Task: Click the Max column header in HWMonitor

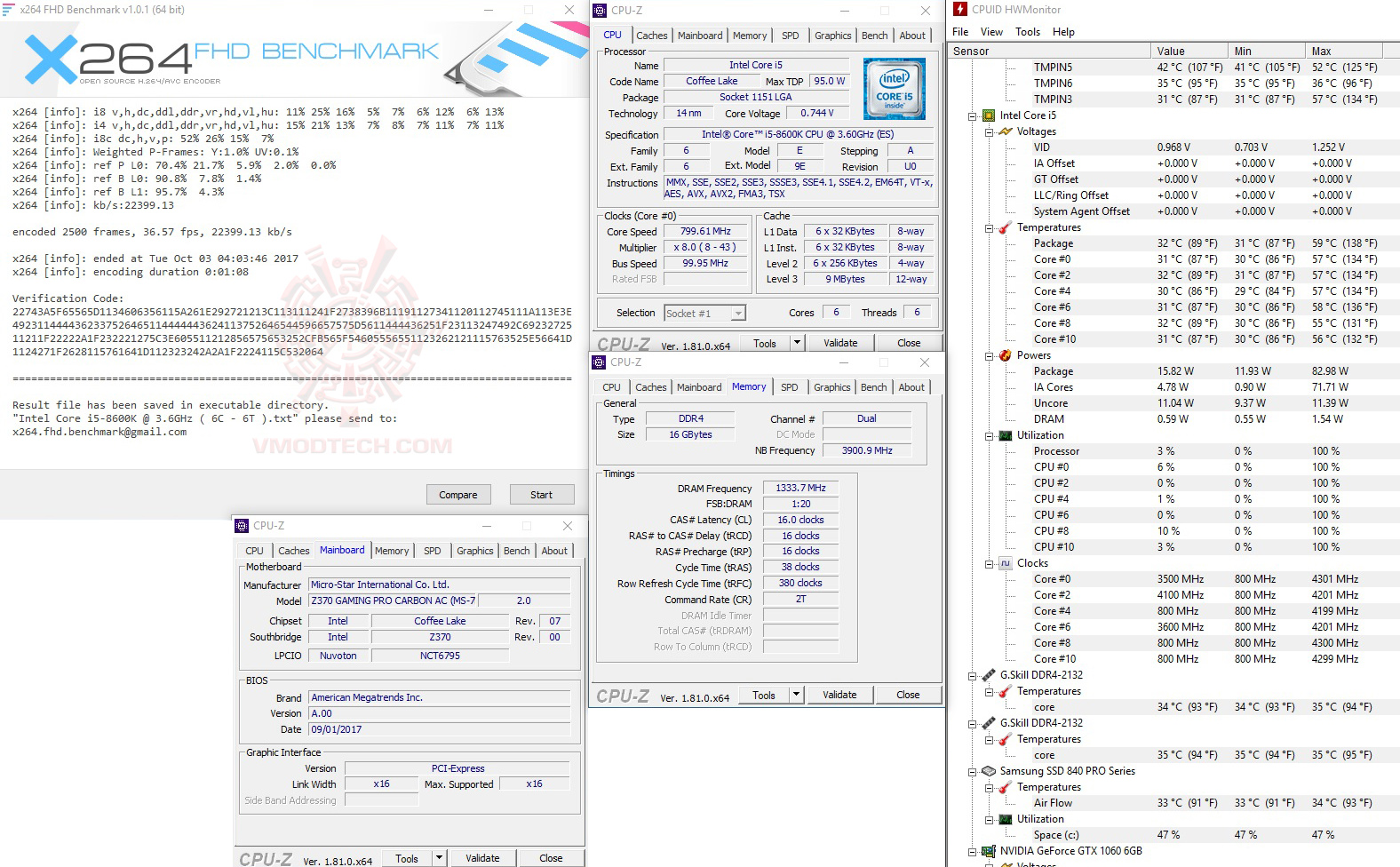Action: 1344,51
